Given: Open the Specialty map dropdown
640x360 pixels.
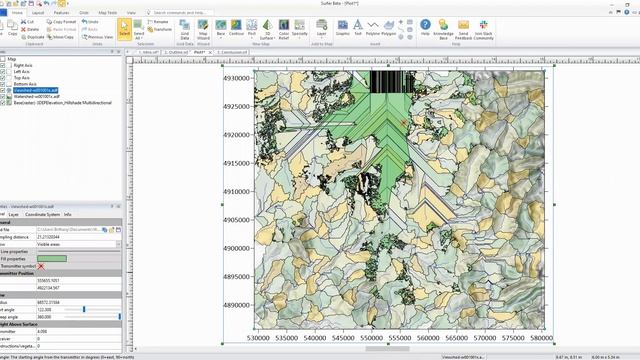Looking at the screenshot, I should click(x=300, y=38).
